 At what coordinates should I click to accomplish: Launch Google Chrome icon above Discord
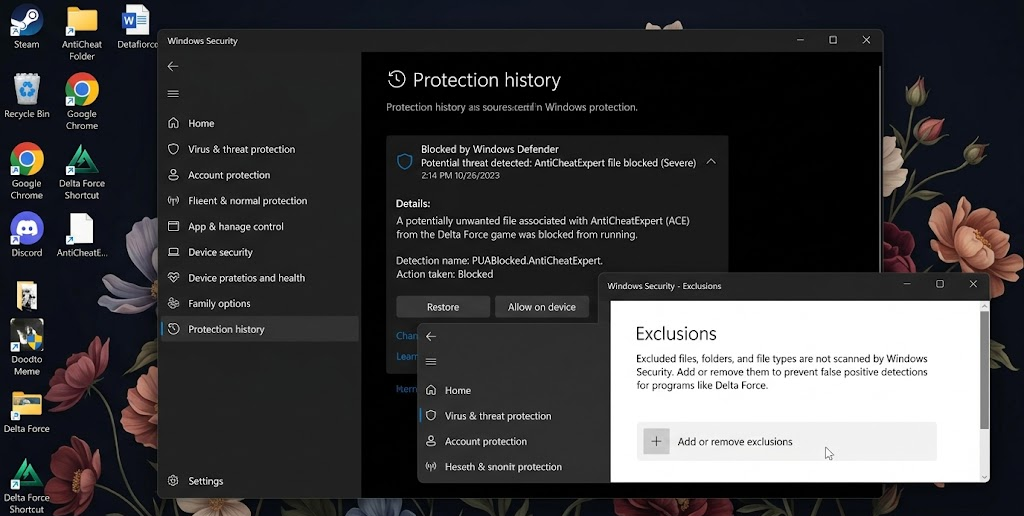coord(27,171)
